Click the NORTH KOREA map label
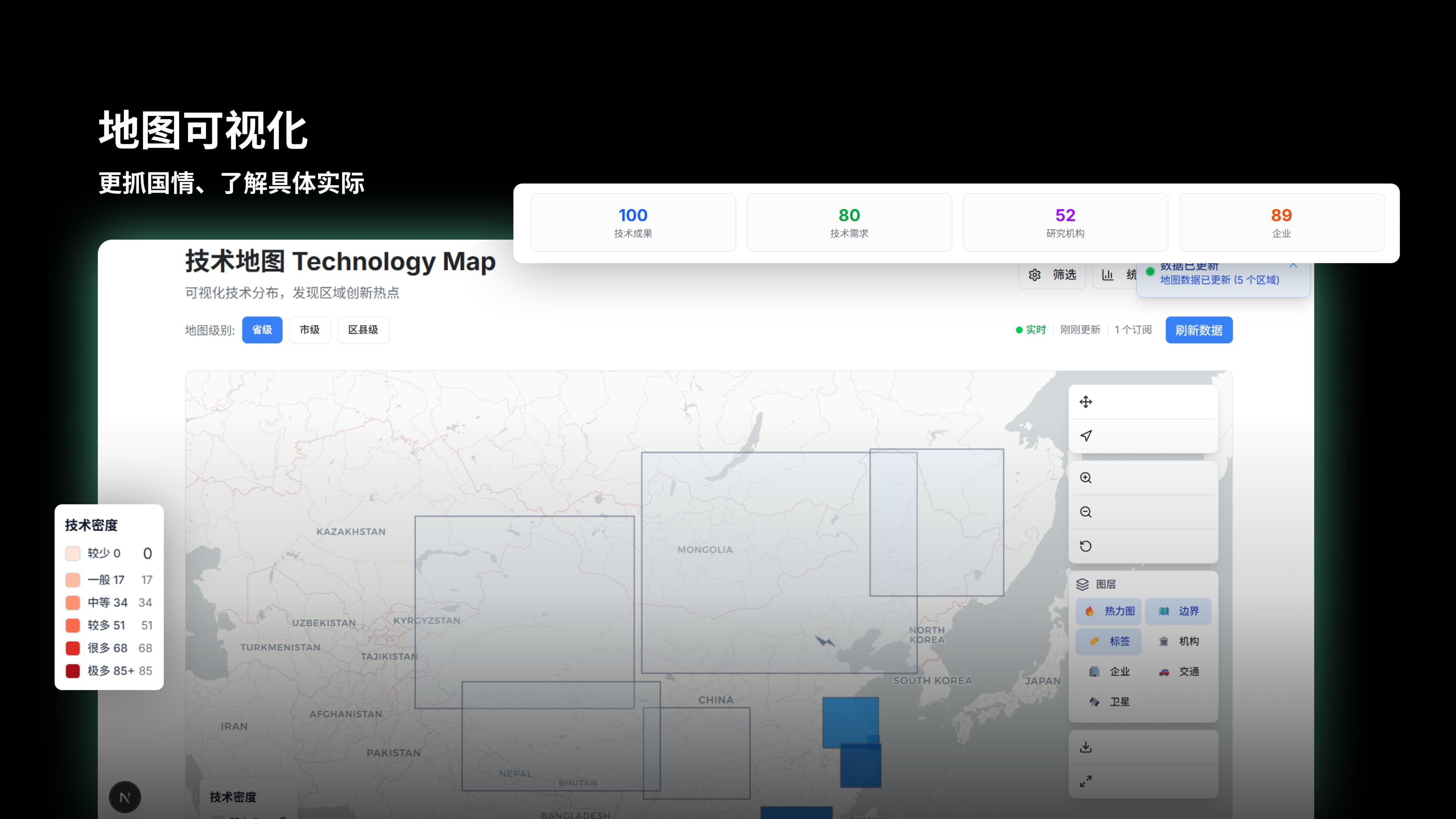The image size is (1456, 819). [927, 635]
